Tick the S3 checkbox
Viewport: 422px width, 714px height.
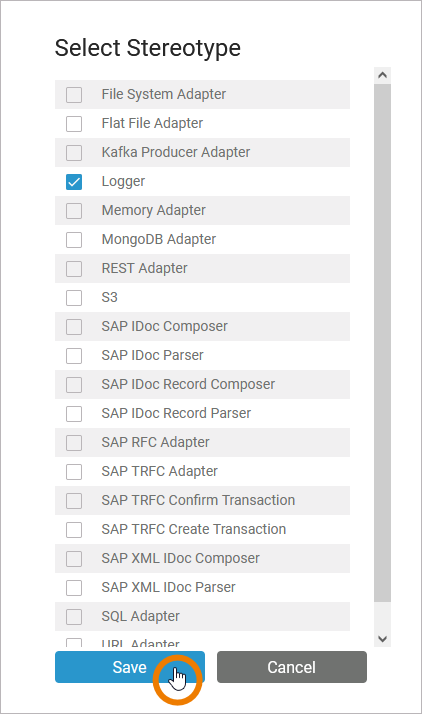click(x=74, y=298)
